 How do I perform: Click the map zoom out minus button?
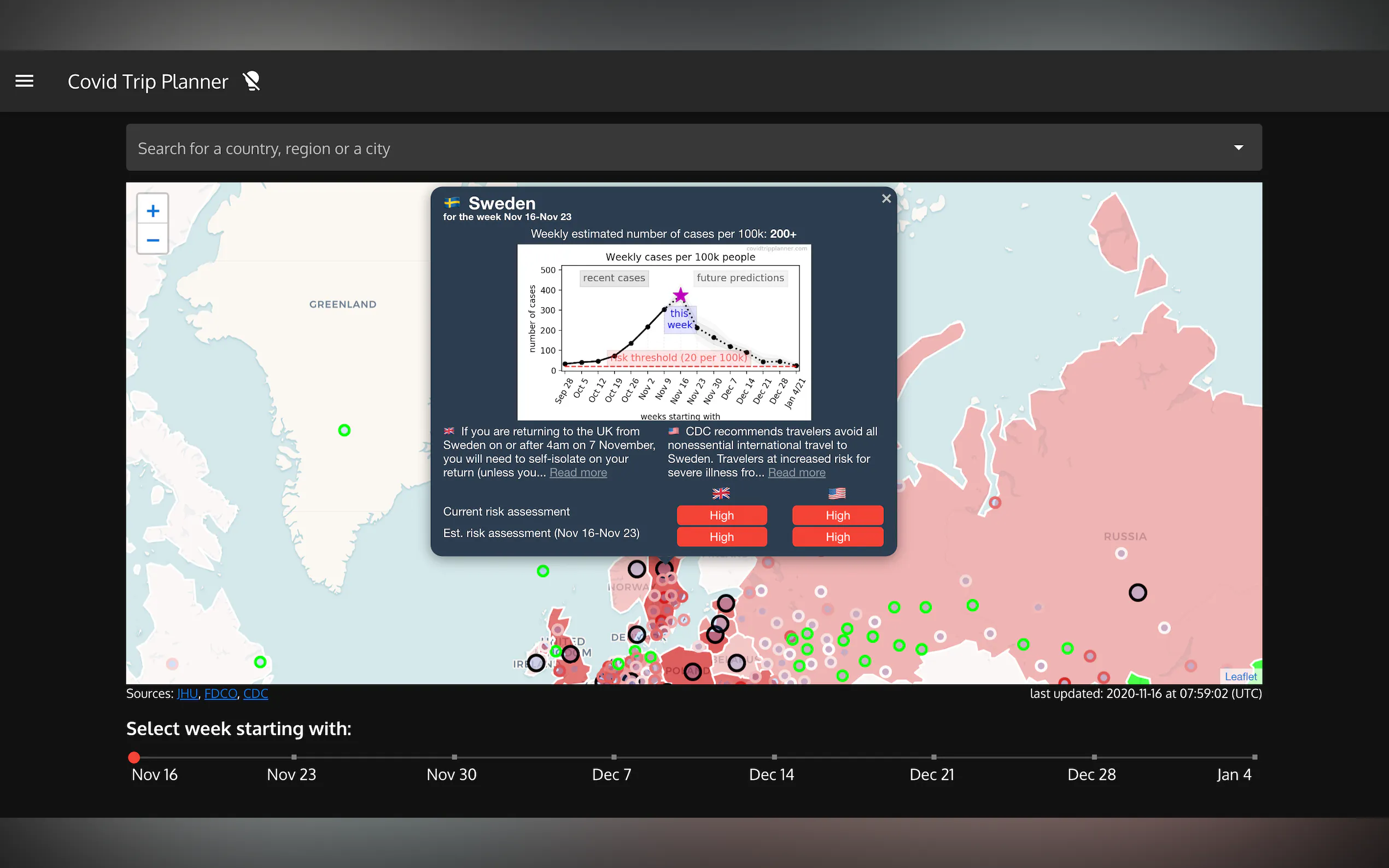point(153,240)
